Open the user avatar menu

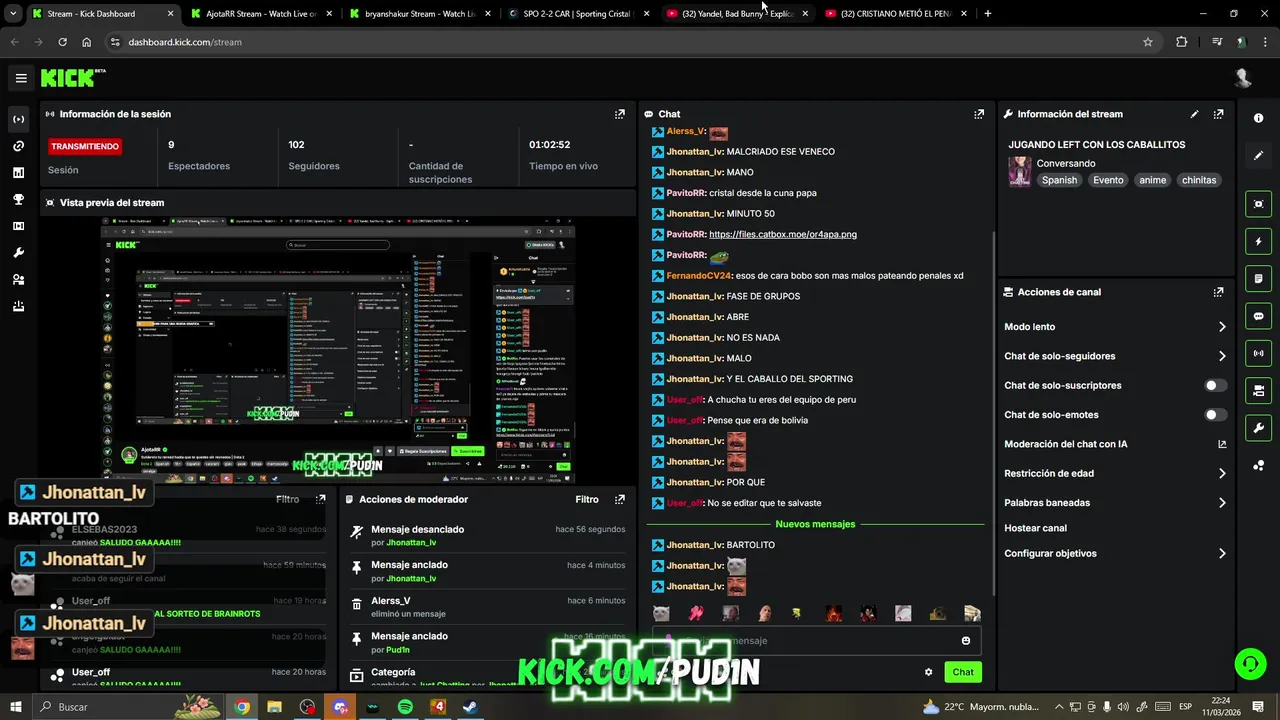coord(1243,78)
